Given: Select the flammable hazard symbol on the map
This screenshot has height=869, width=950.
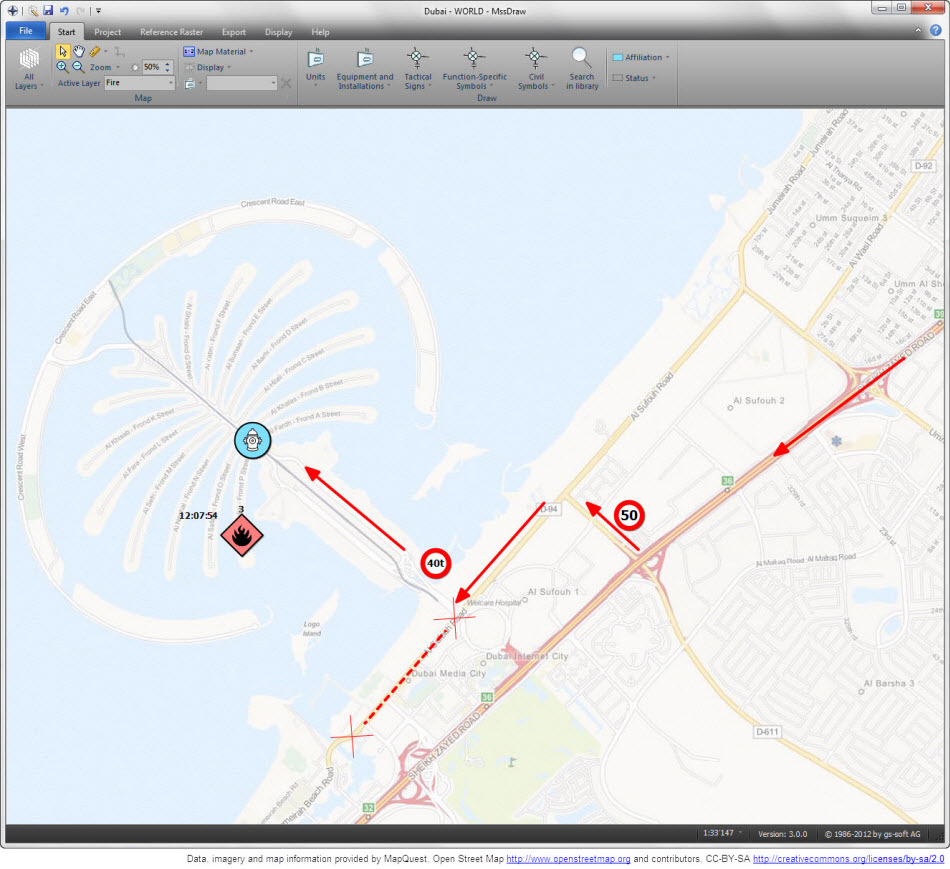Looking at the screenshot, I should [240, 535].
